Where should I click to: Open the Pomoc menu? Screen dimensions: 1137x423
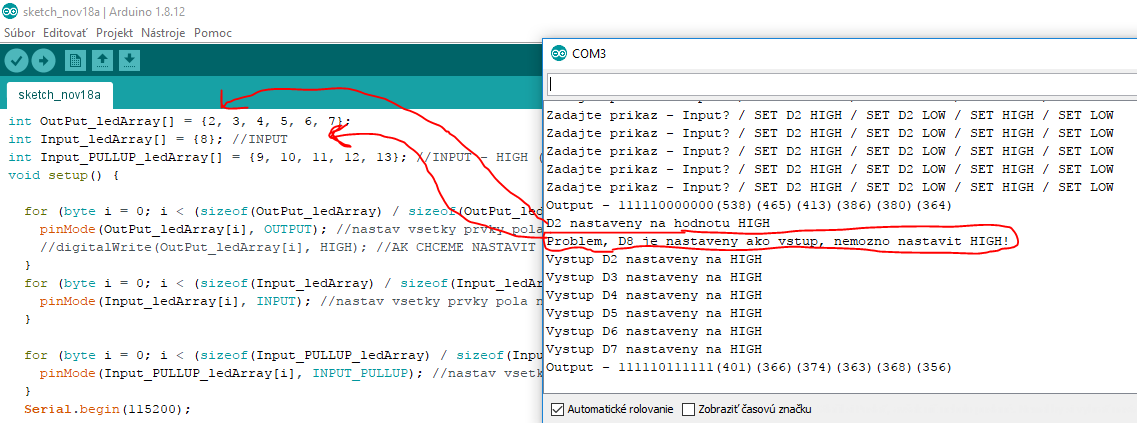click(213, 33)
